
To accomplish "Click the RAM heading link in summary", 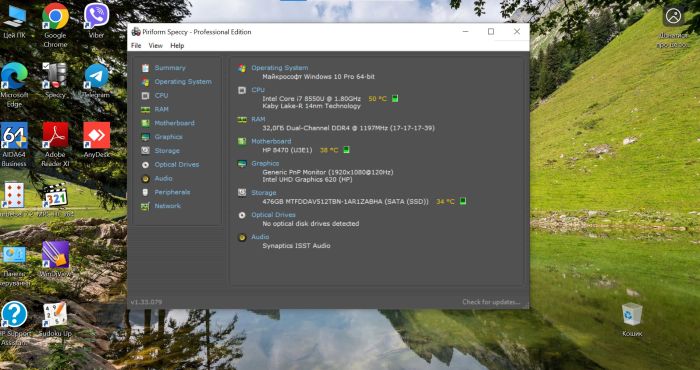I will [258, 119].
